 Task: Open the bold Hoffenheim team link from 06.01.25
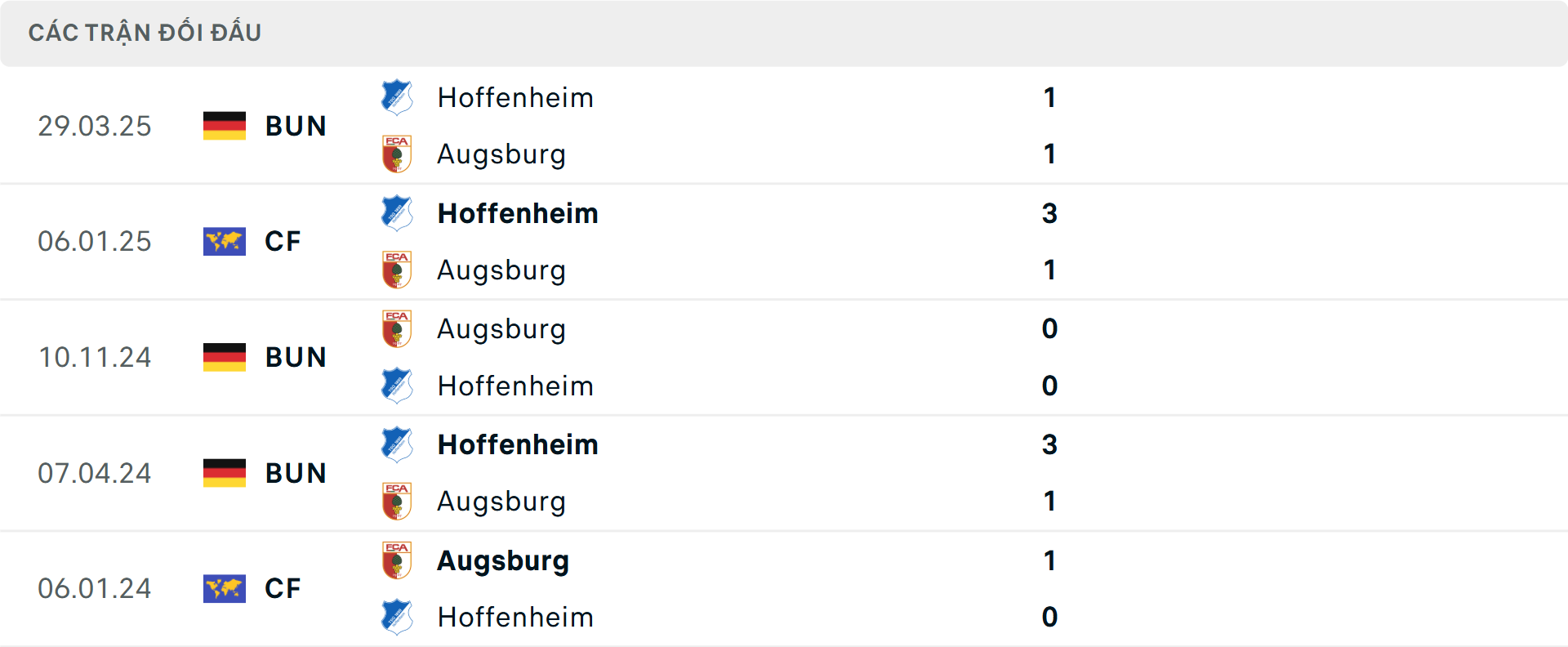click(518, 213)
